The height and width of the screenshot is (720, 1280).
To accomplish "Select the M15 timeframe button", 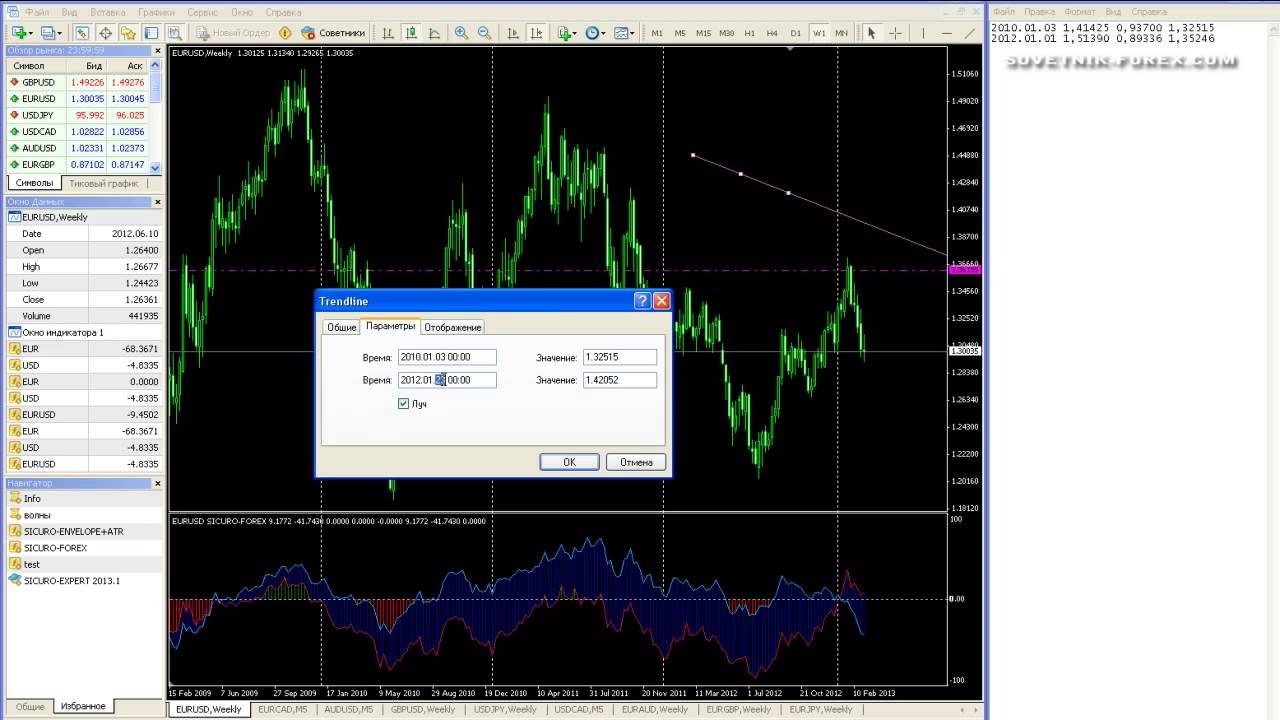I will [x=703, y=33].
